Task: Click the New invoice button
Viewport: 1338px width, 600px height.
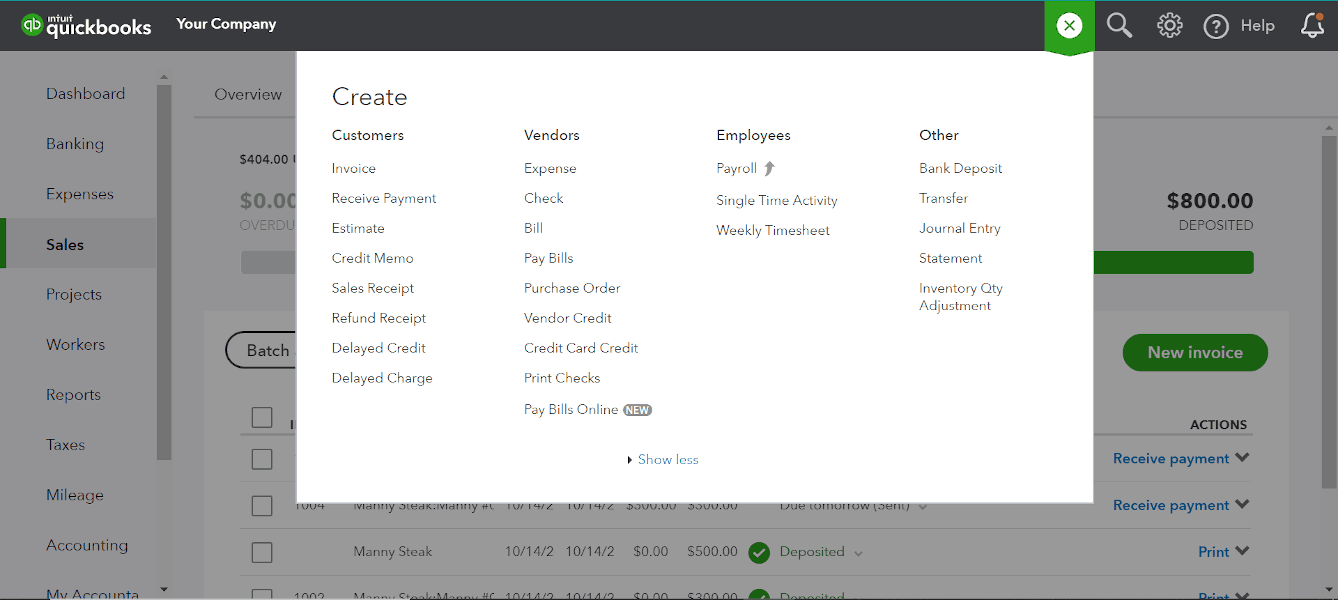Action: tap(1195, 352)
